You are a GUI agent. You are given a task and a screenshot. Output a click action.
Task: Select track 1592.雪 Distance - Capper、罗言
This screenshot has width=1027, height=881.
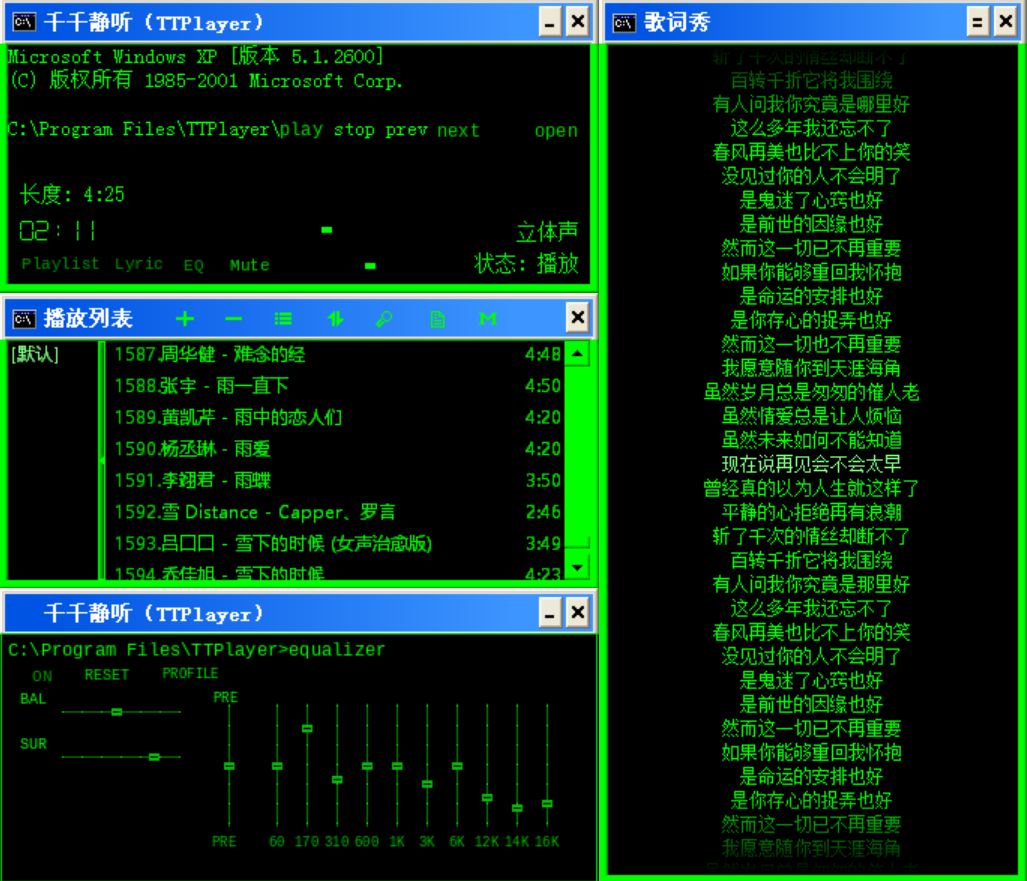(x=337, y=512)
